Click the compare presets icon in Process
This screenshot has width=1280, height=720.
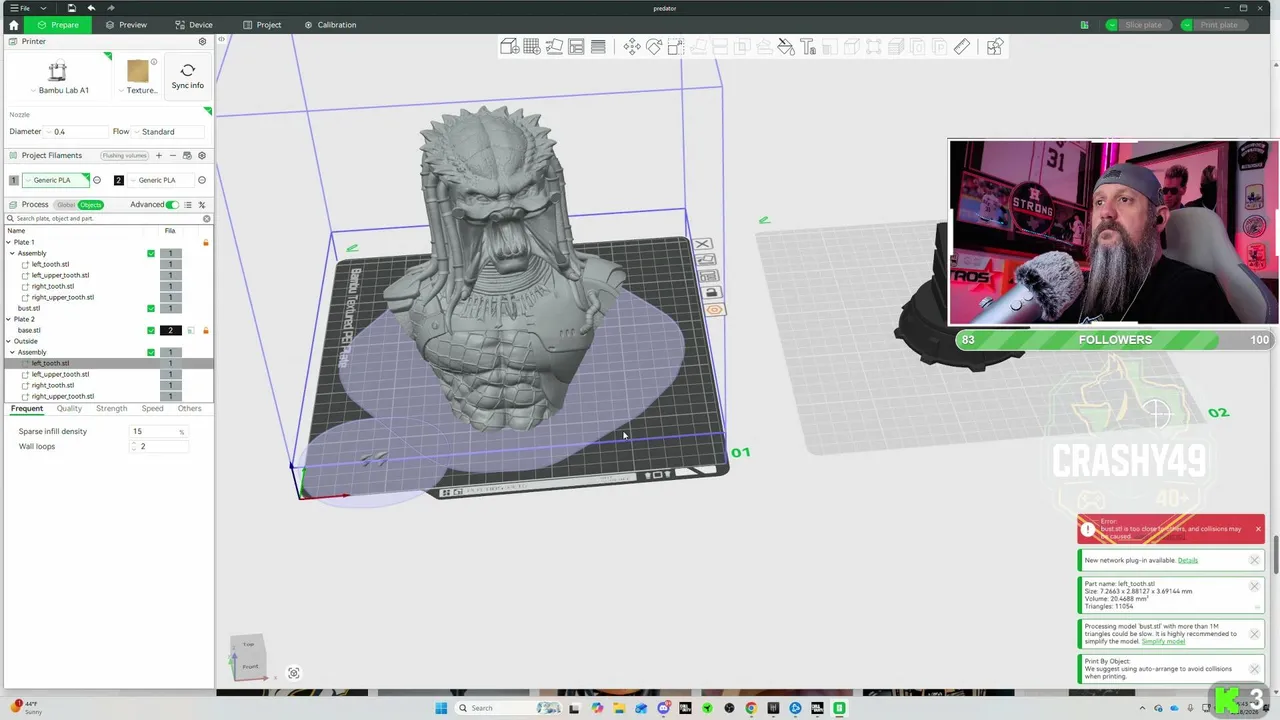pos(202,205)
